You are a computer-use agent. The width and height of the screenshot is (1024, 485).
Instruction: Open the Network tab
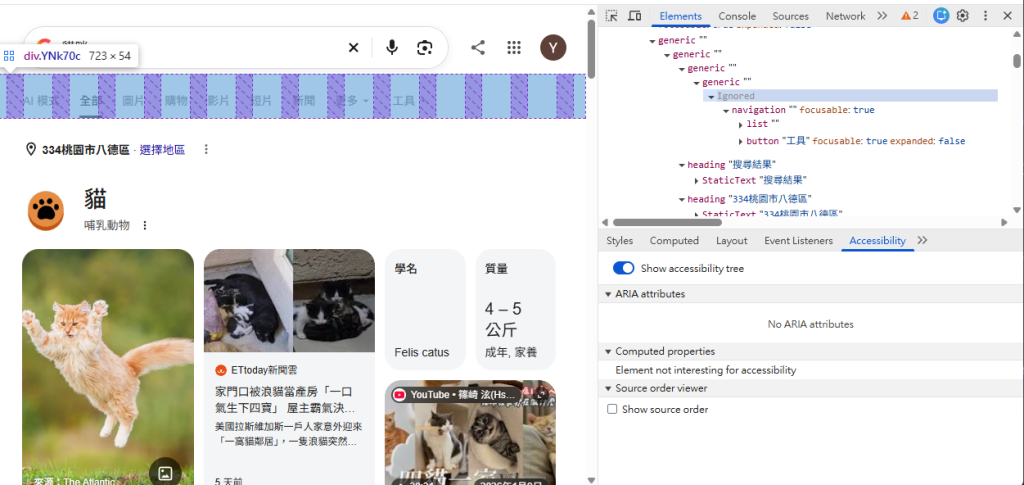845,16
